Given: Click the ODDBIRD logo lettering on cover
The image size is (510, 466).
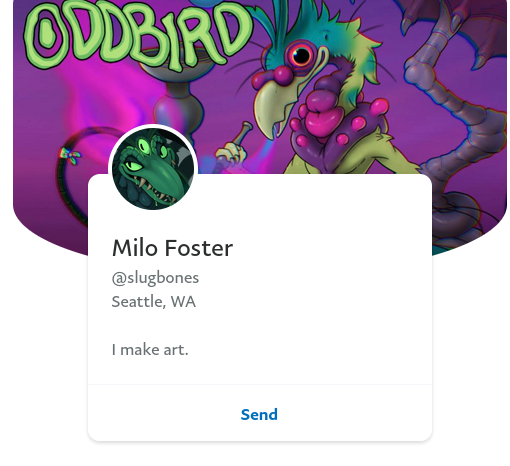Looking at the screenshot, I should point(137,35).
